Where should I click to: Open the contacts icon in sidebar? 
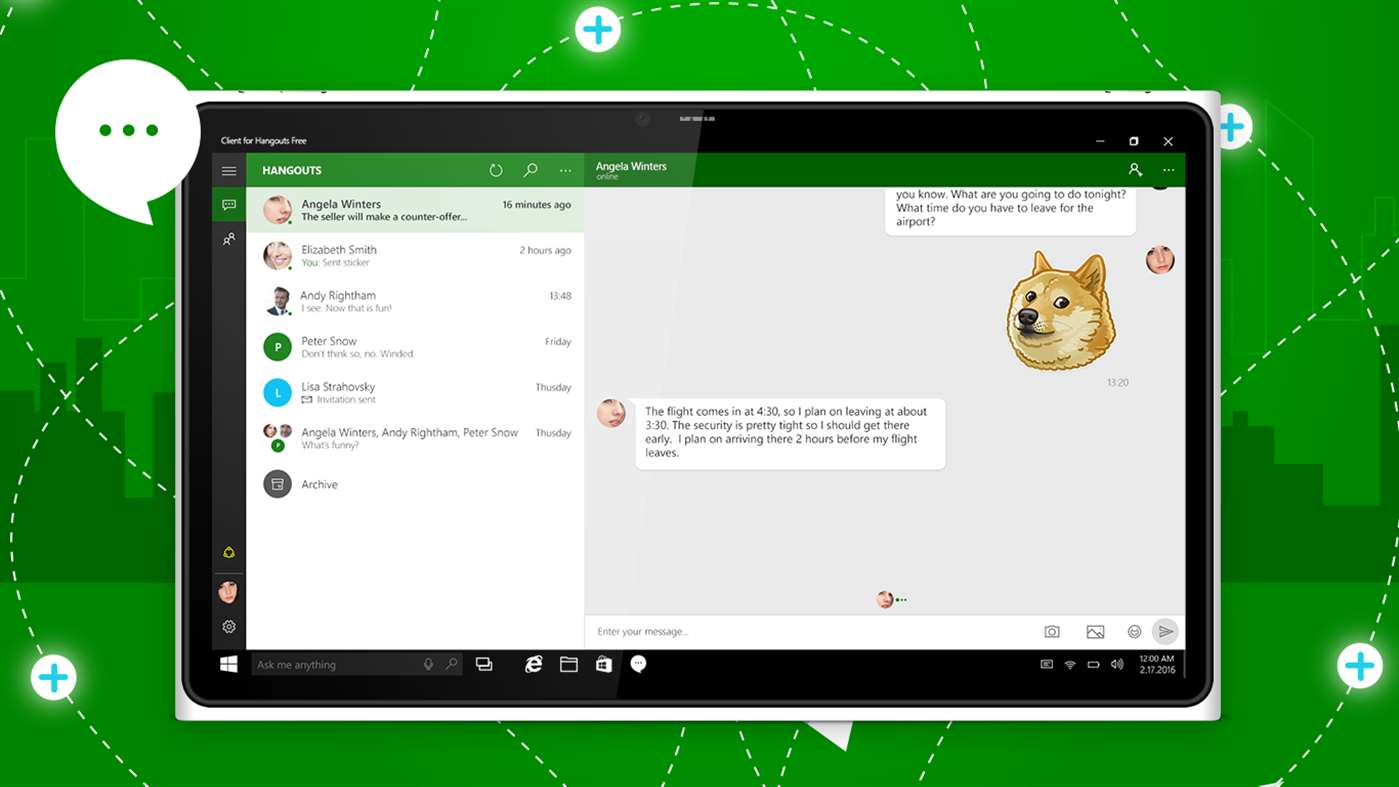click(x=229, y=240)
